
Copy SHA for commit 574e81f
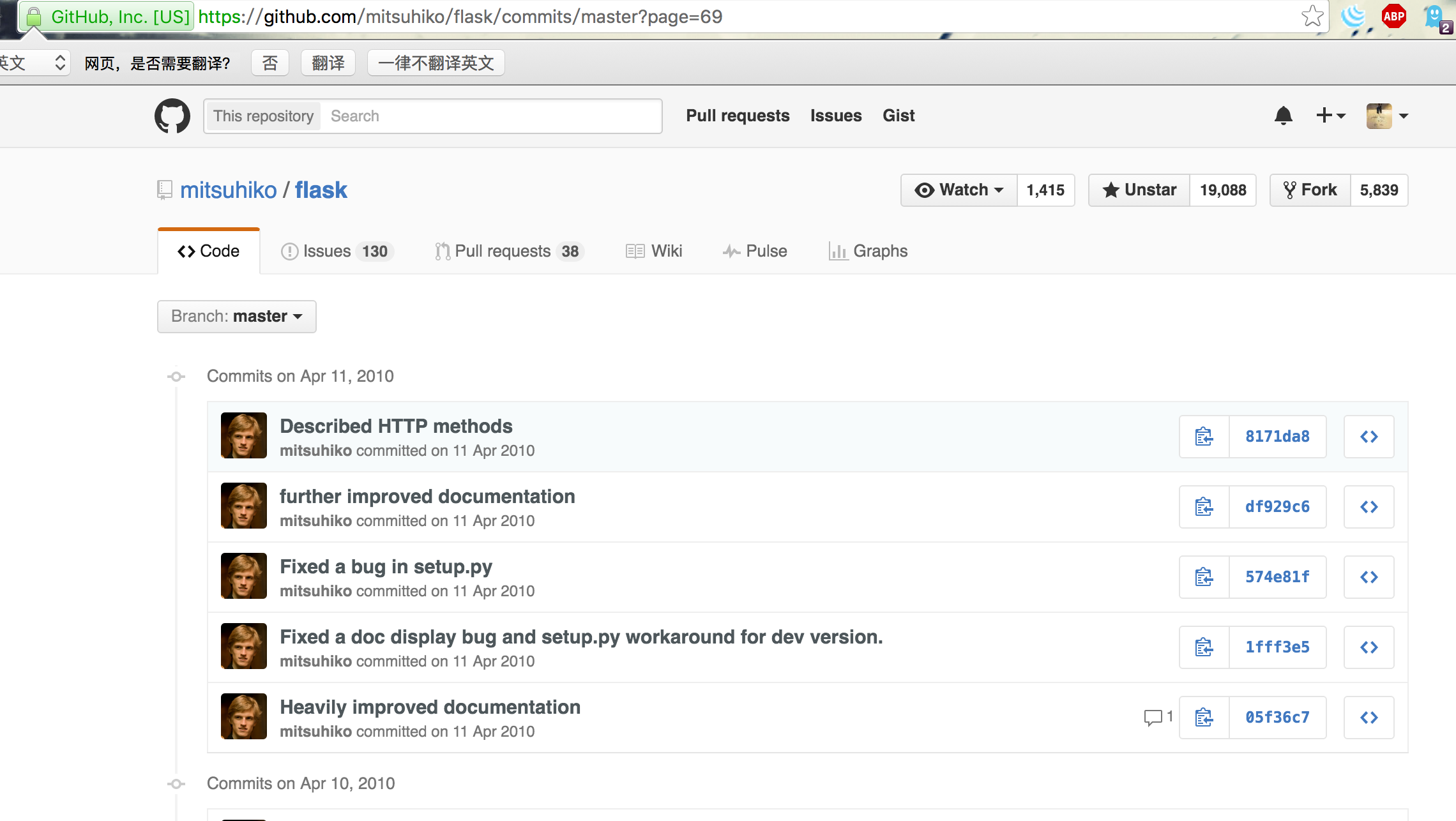coord(1204,577)
